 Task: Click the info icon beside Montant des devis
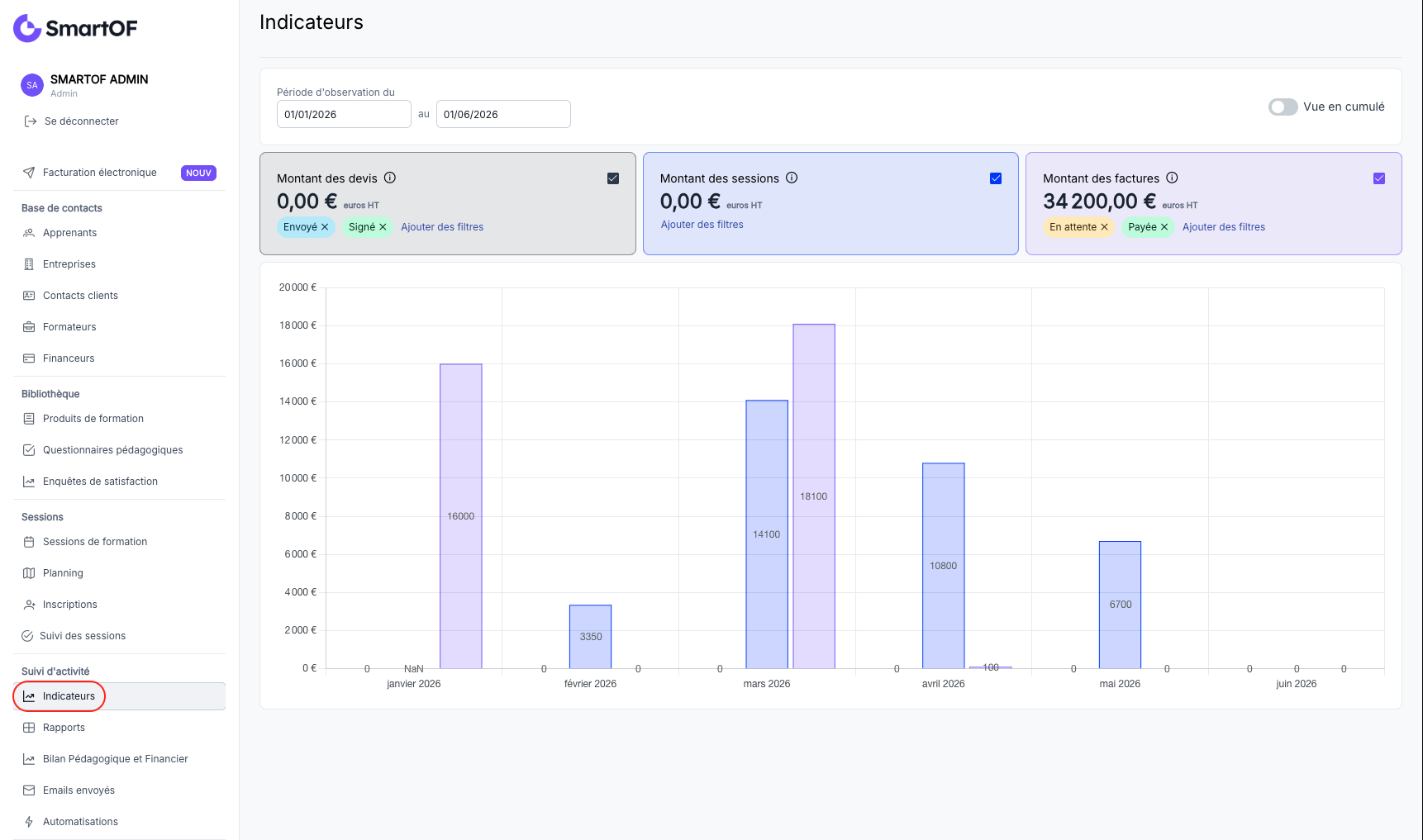[390, 178]
